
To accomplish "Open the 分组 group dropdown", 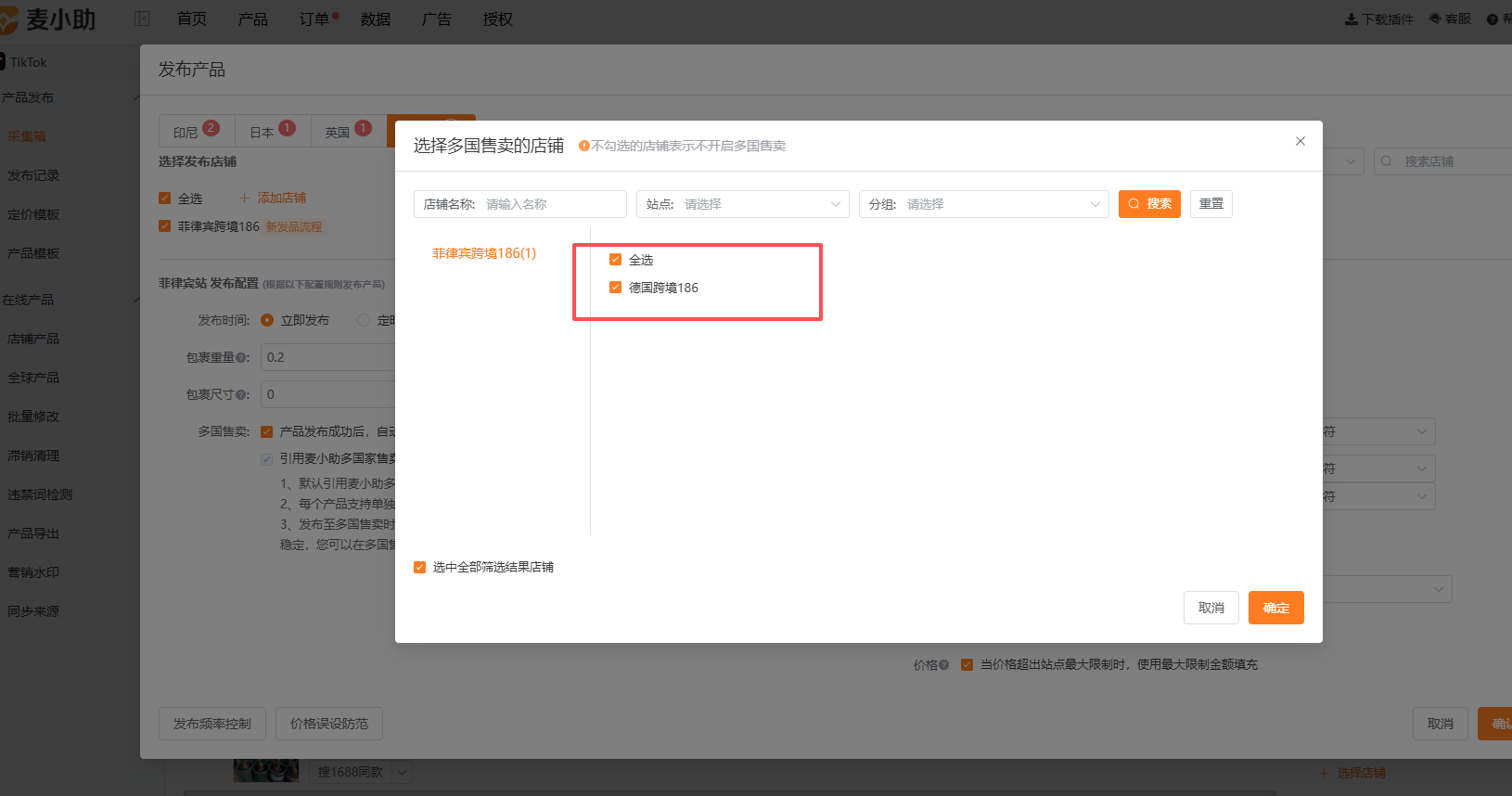I will click(x=984, y=204).
